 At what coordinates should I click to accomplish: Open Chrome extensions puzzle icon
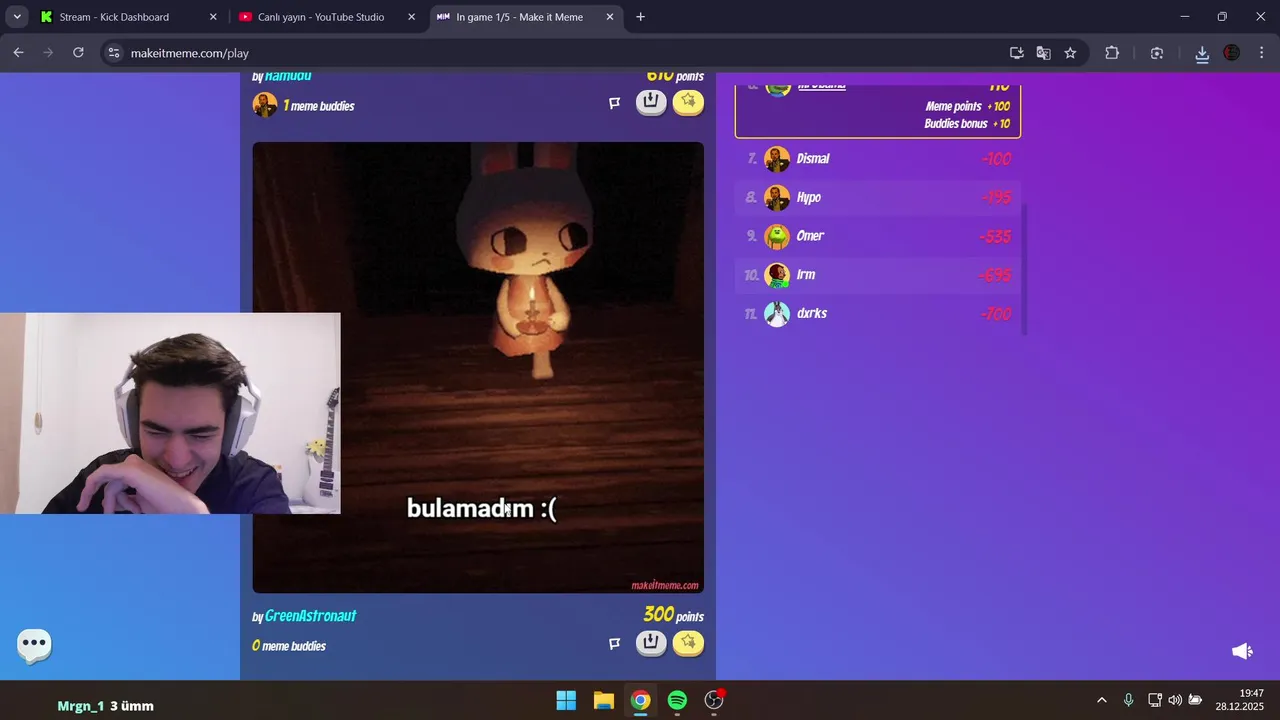tap(1112, 53)
